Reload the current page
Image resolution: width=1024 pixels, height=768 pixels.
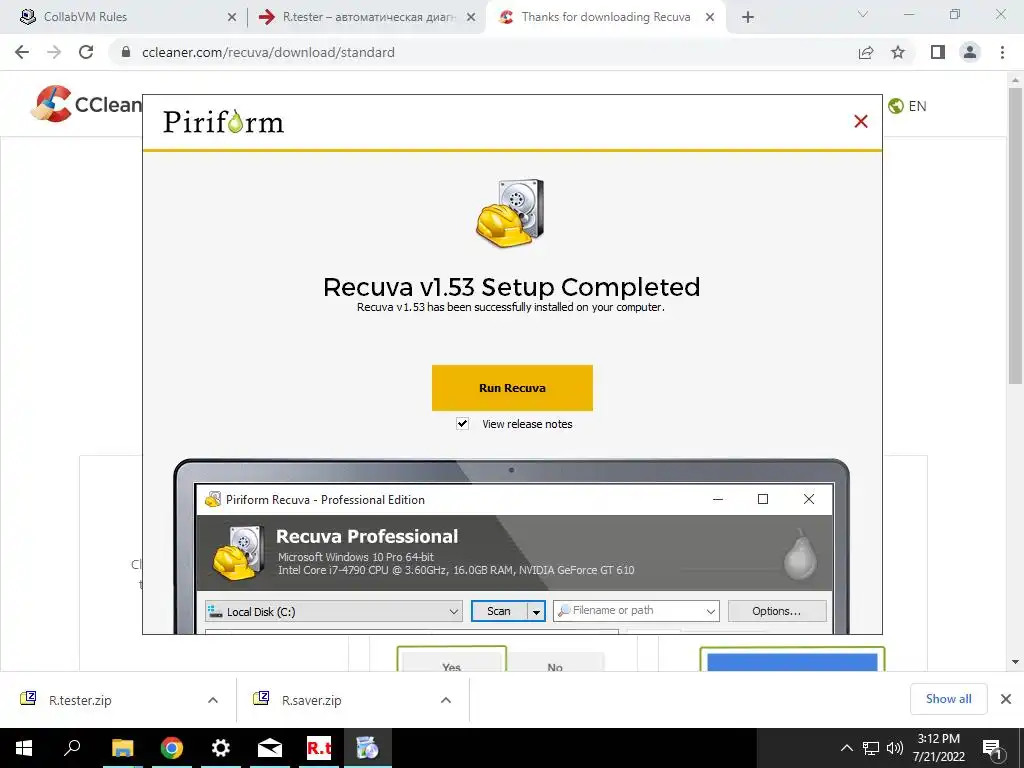point(86,52)
